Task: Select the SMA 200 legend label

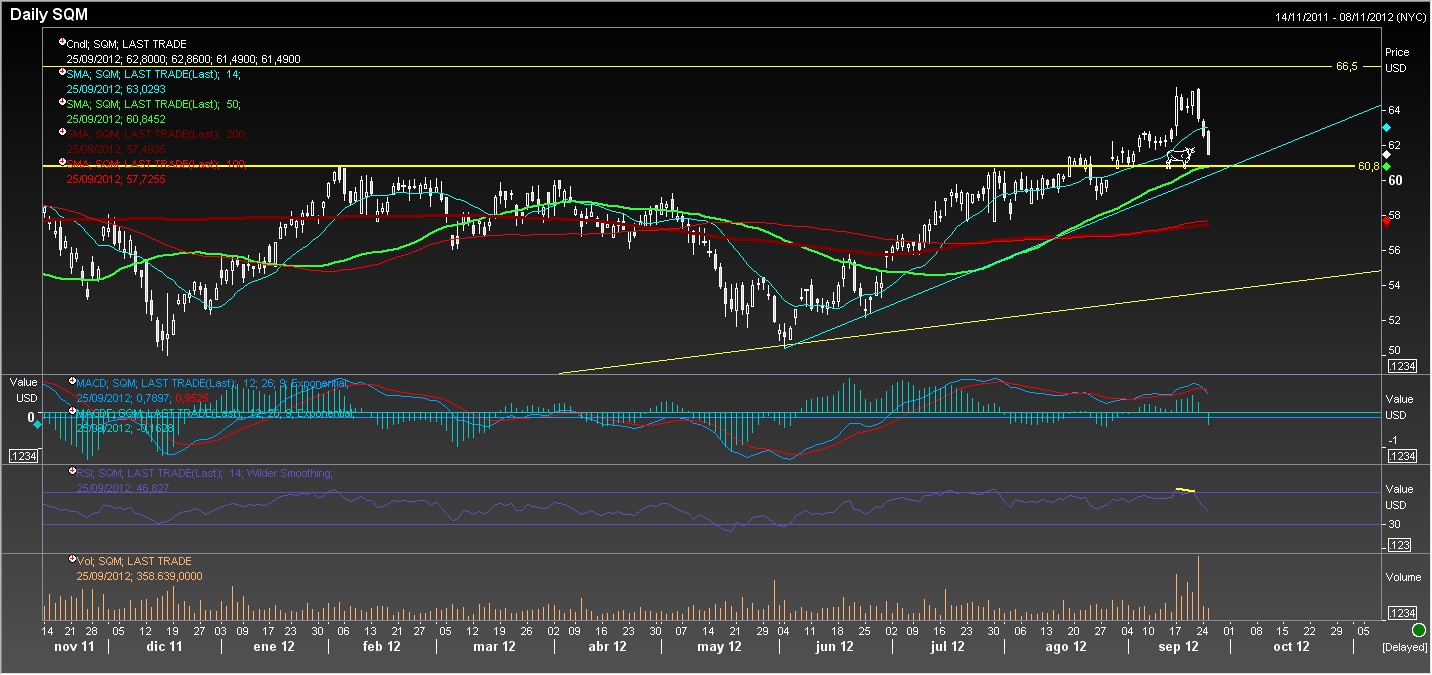Action: point(156,134)
